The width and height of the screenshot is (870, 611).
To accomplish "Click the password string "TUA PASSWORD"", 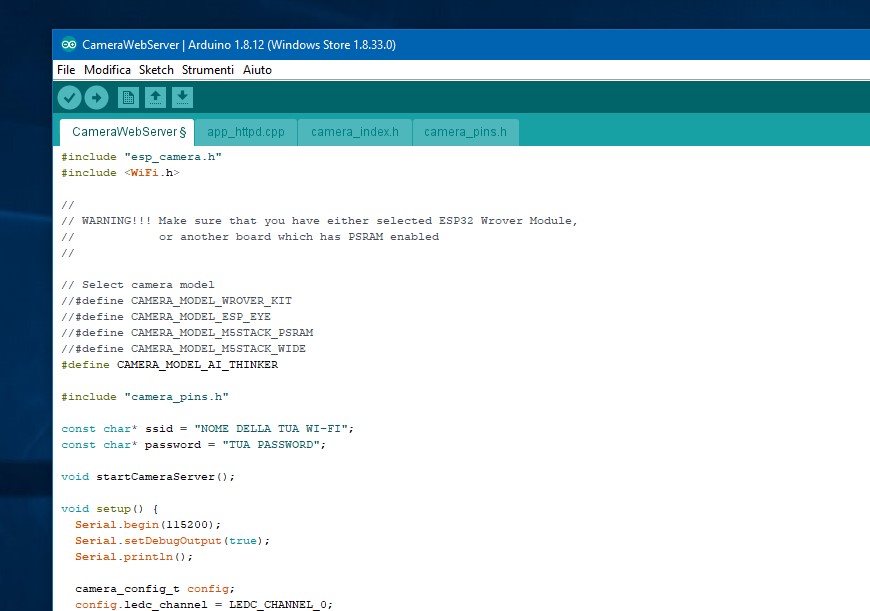I will click(271, 445).
